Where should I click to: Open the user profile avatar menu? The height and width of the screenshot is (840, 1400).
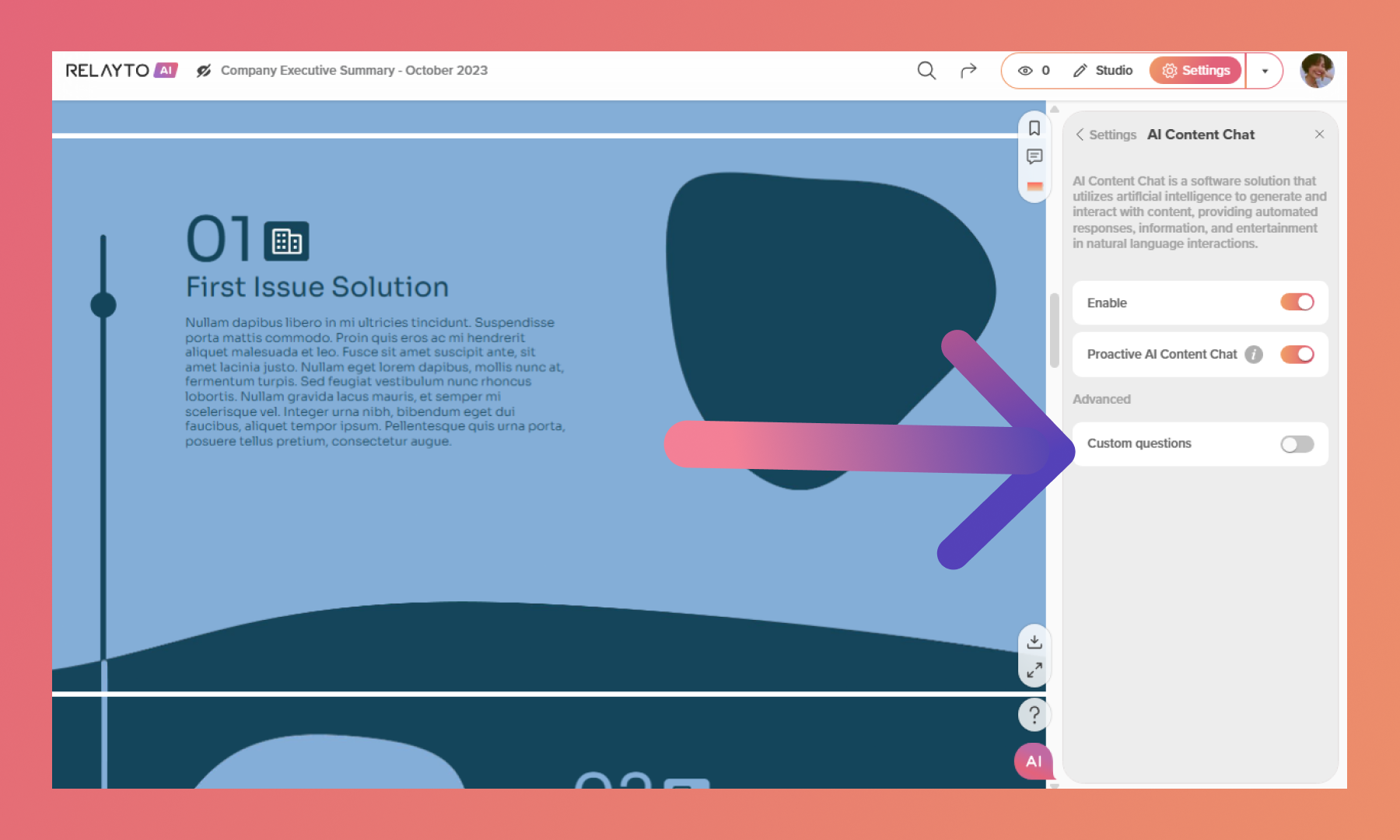pos(1317,71)
